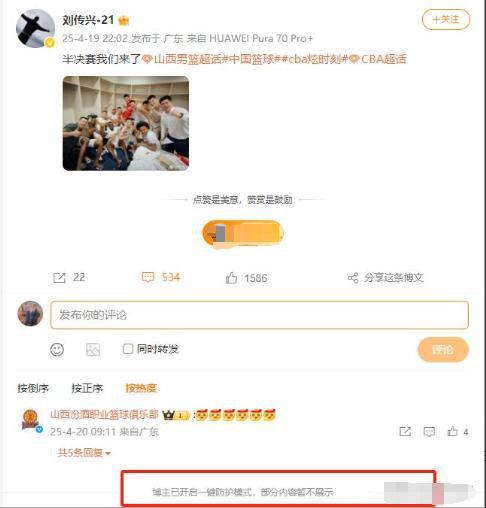Repost the Shanxi club comment

(405, 432)
